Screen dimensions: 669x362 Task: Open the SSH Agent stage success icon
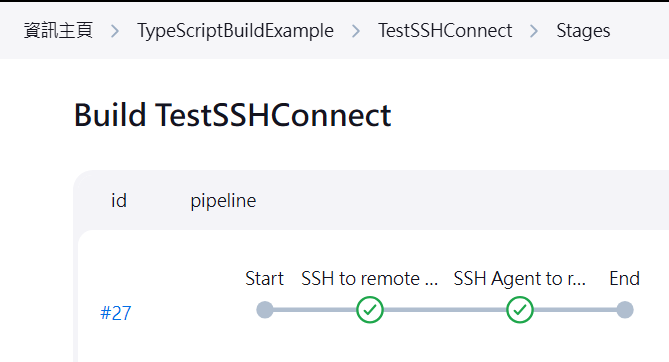(x=520, y=310)
